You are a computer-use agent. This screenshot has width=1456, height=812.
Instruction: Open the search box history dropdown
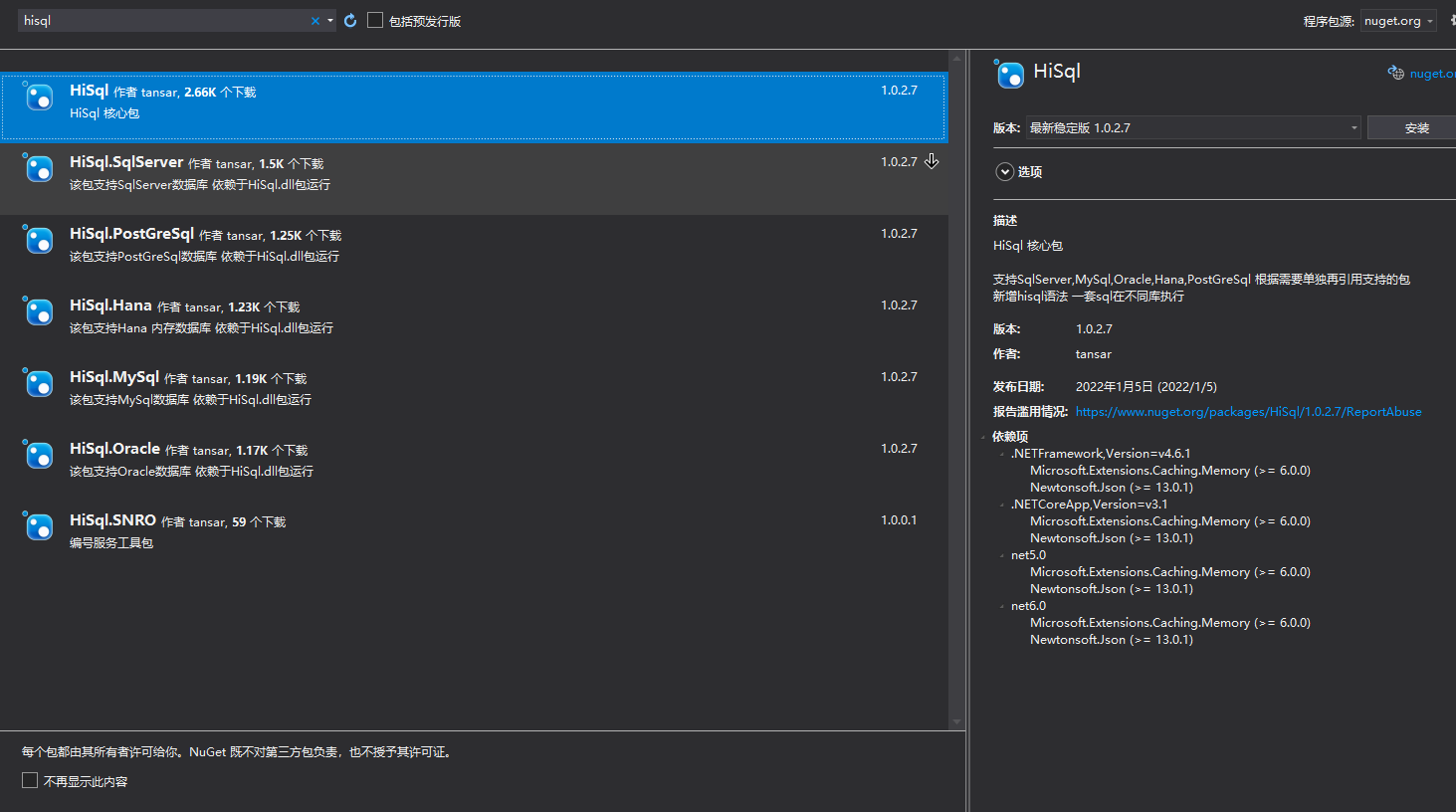pyautogui.click(x=330, y=21)
